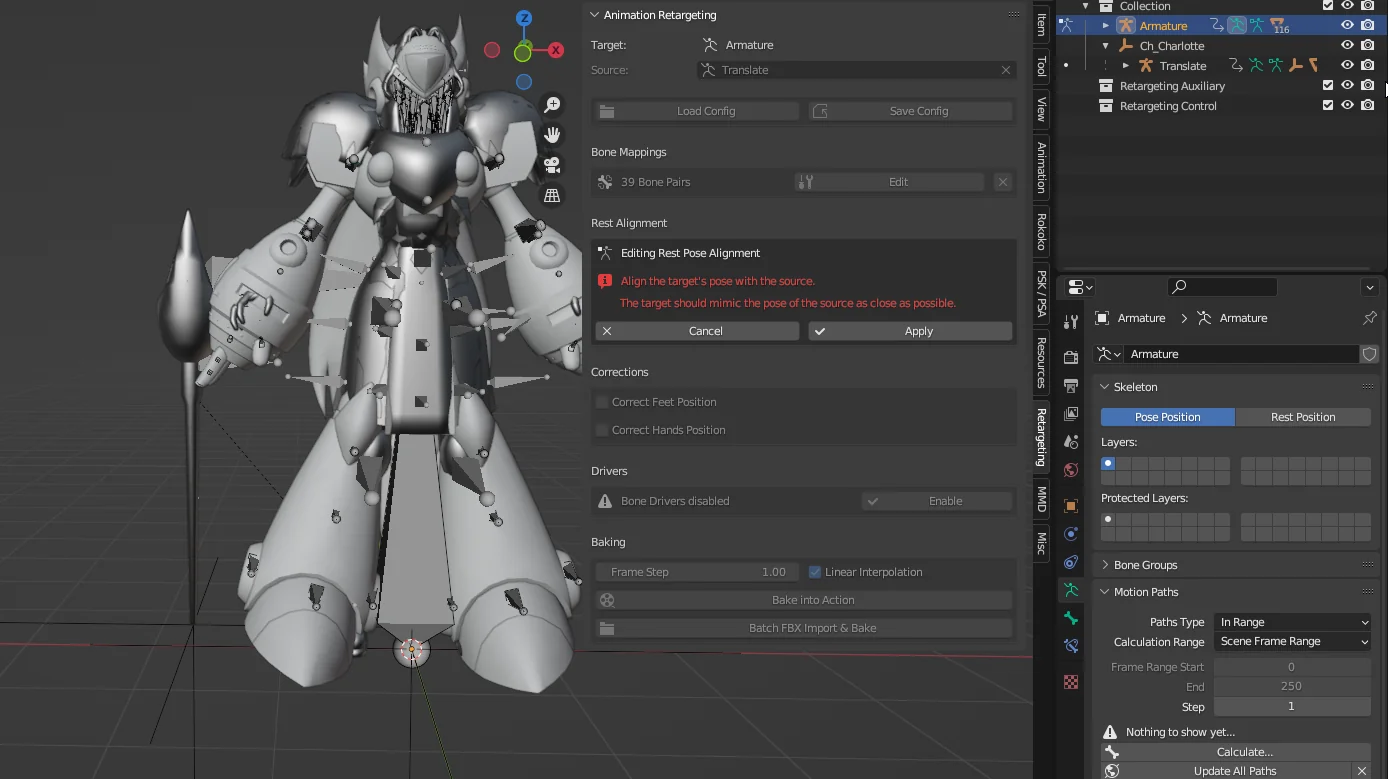Open the Tool properties tab icon
The width and height of the screenshot is (1388, 779).
1071,322
